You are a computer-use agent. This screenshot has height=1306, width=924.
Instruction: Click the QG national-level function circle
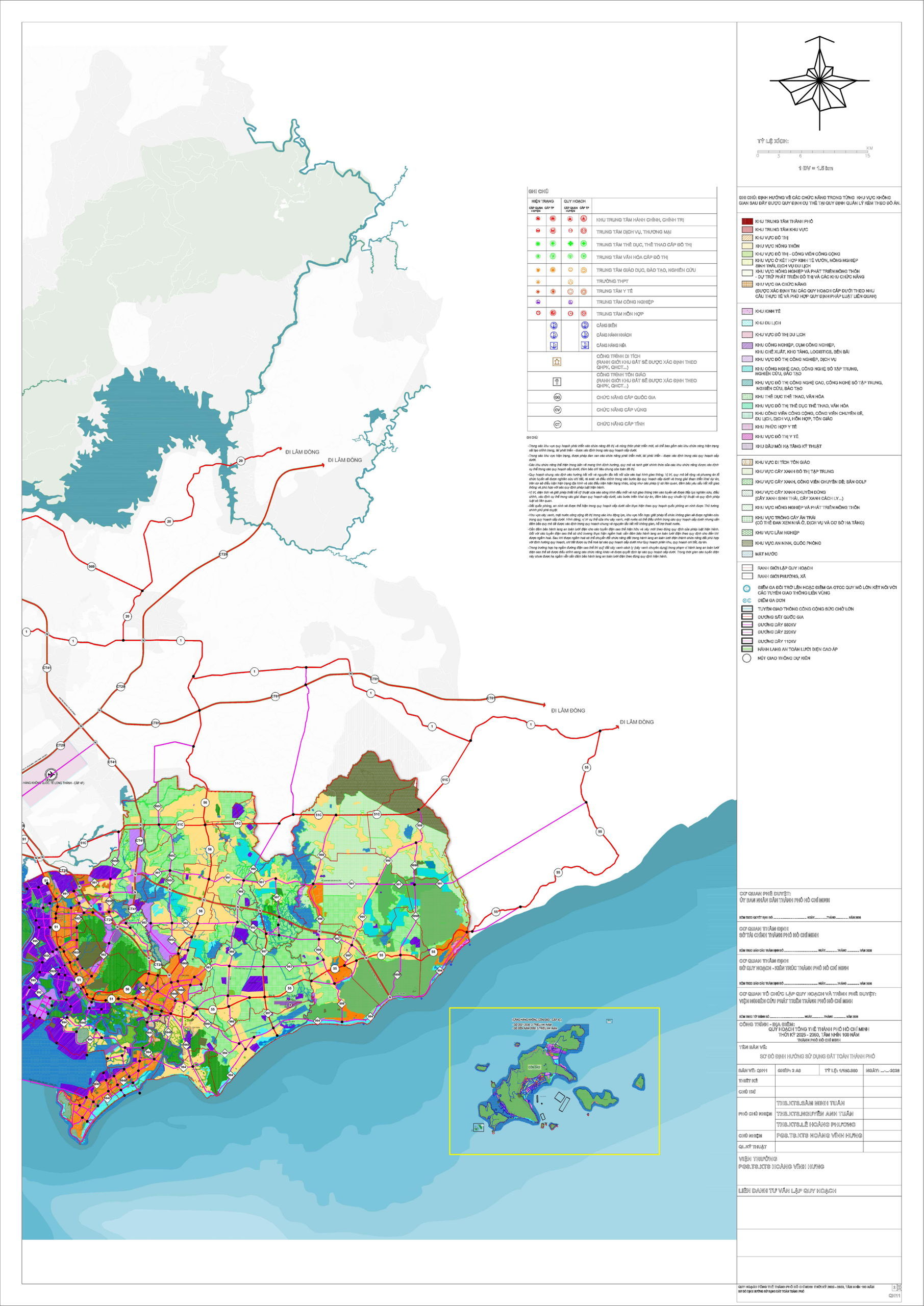558,397
